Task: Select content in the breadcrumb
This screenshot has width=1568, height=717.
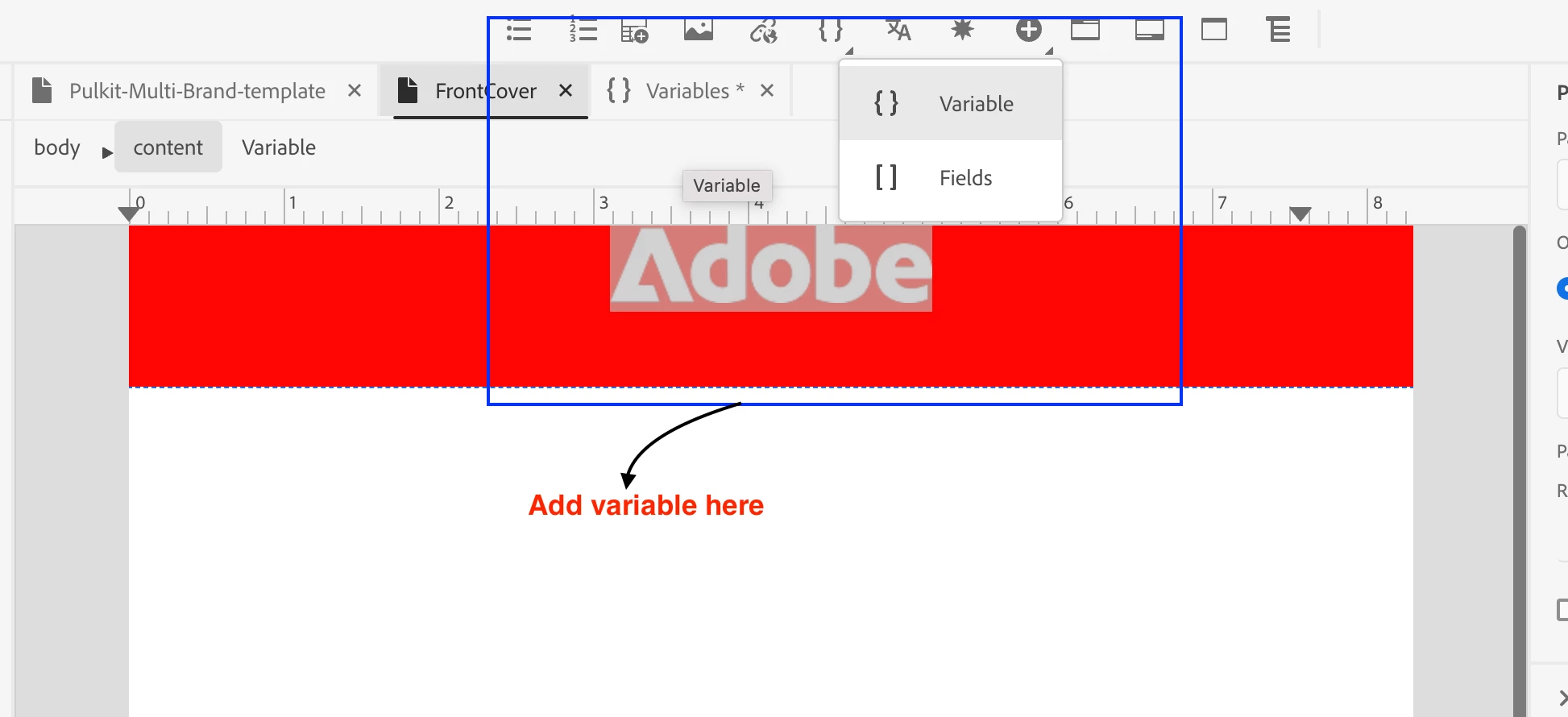Action: tap(168, 147)
